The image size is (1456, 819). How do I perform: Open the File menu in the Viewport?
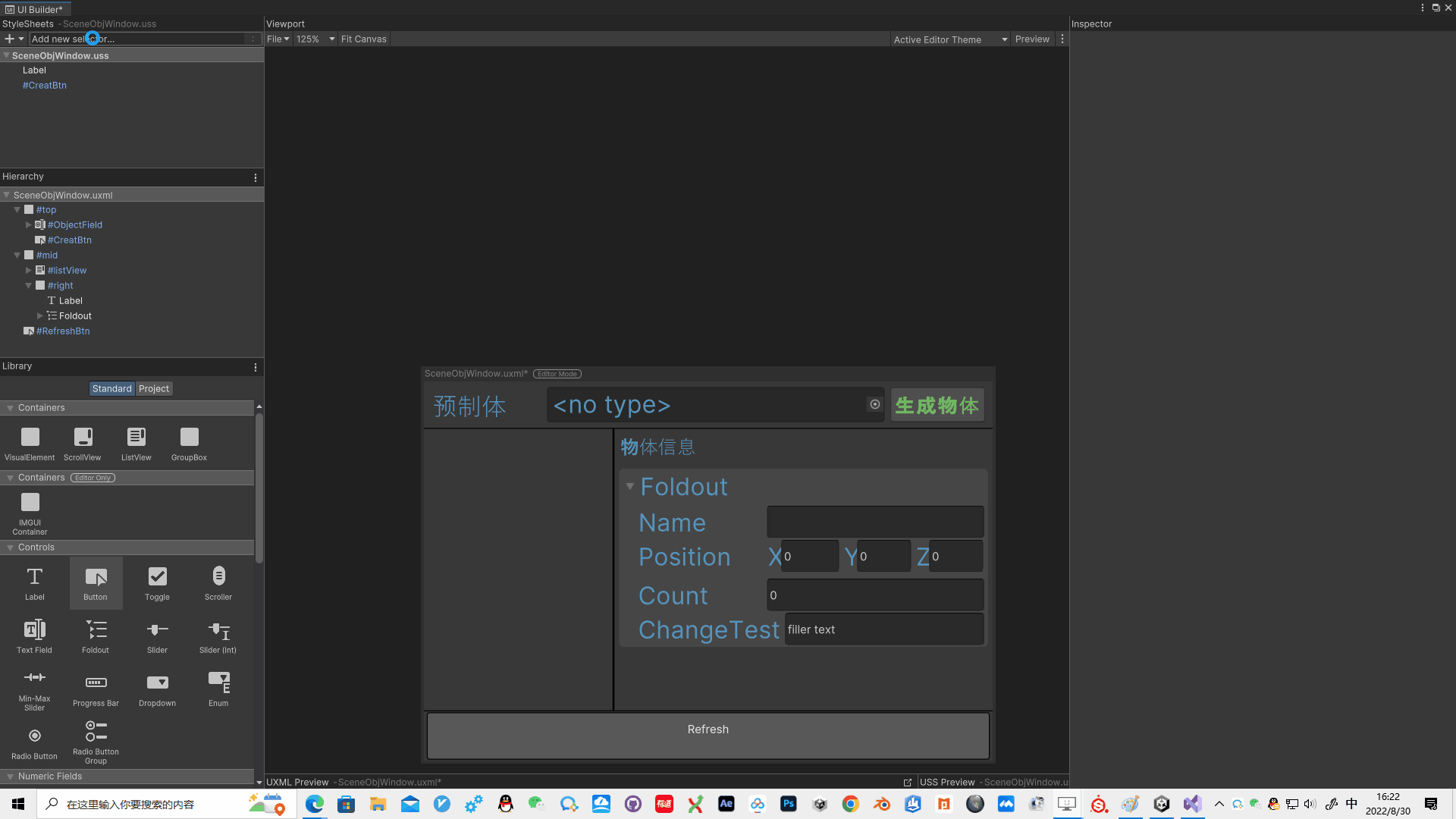[x=278, y=39]
